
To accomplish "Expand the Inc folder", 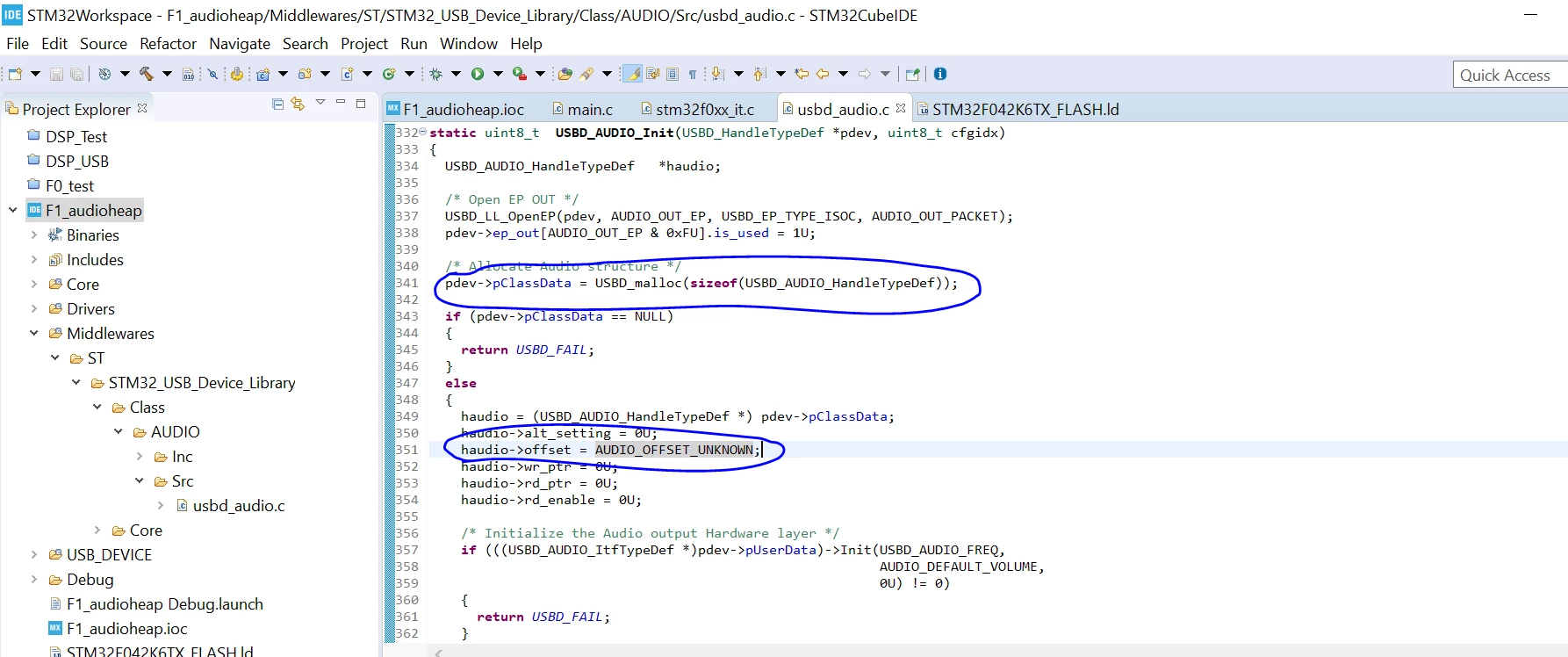I will pos(139,457).
